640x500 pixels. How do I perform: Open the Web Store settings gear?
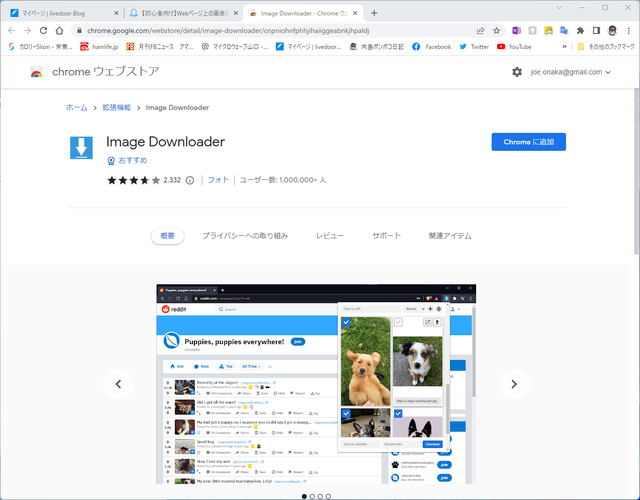(517, 72)
